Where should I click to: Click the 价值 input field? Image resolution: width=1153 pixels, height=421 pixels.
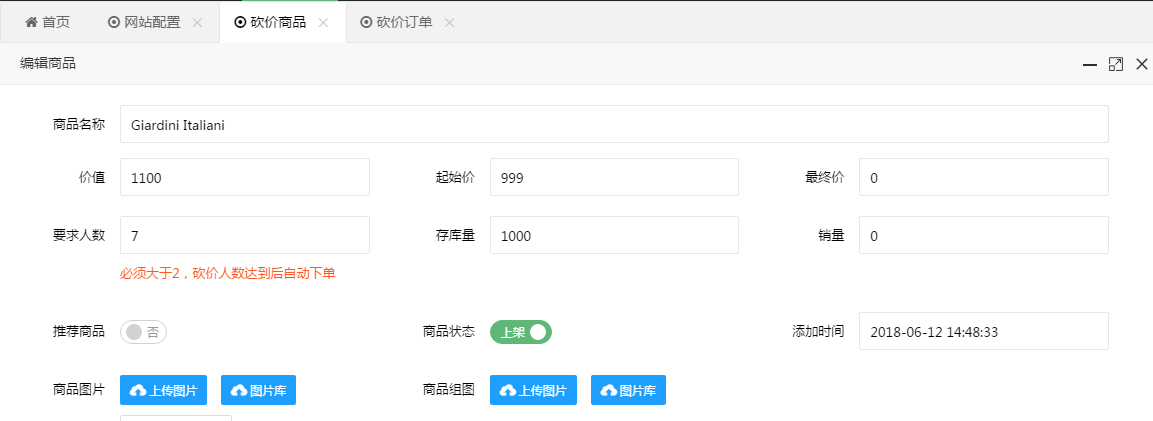[244, 178]
